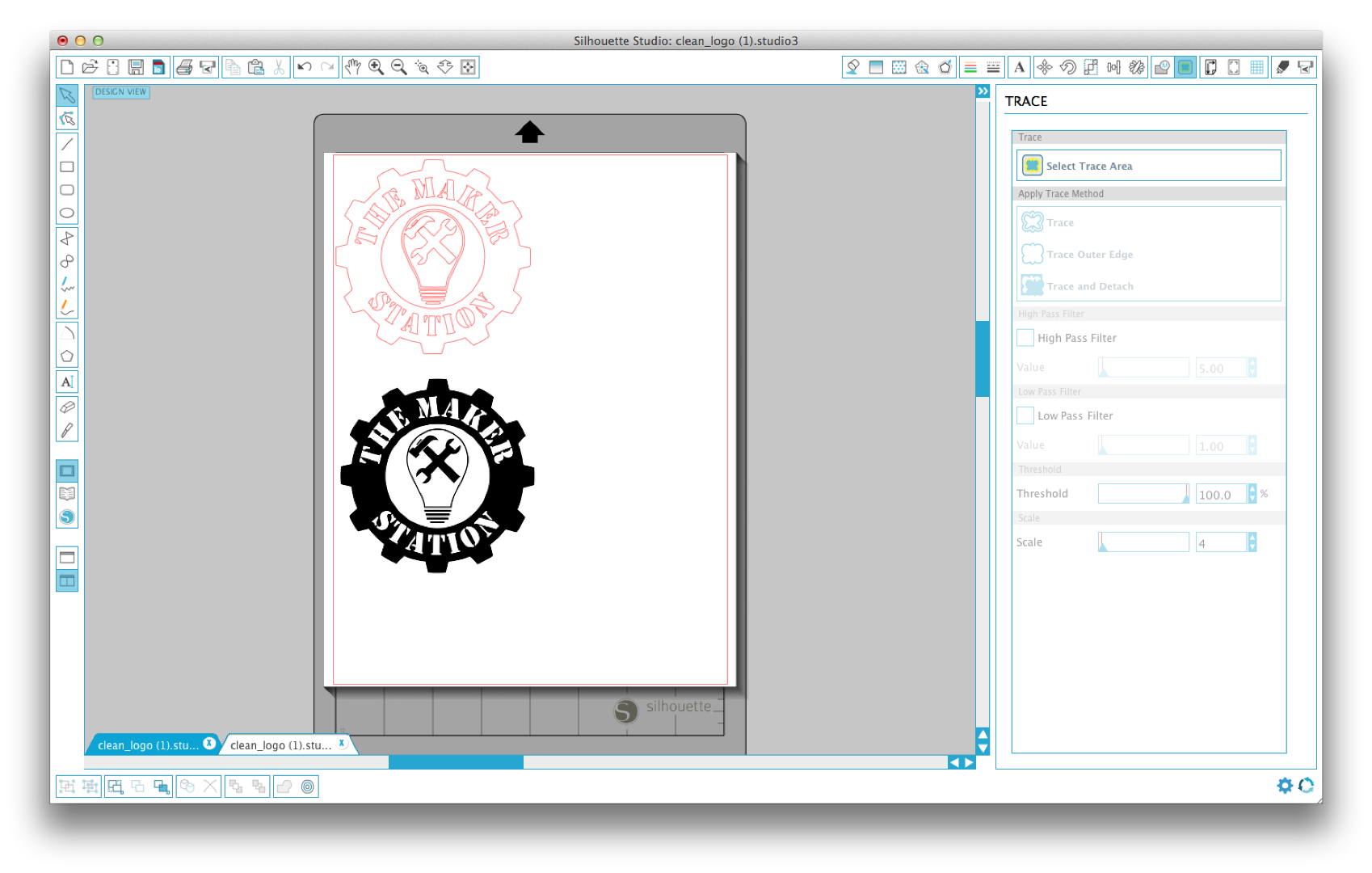The height and width of the screenshot is (873, 1372).
Task: Open the Line Style options icon
Action: [993, 67]
